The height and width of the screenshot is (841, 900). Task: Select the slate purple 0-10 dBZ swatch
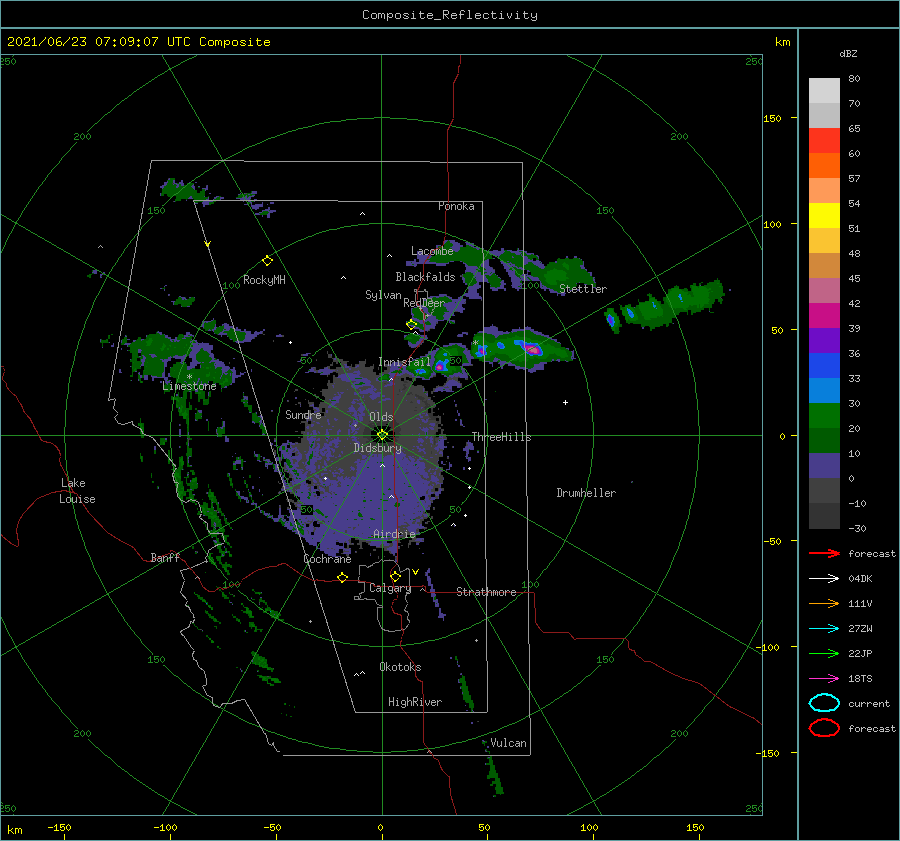click(x=824, y=466)
